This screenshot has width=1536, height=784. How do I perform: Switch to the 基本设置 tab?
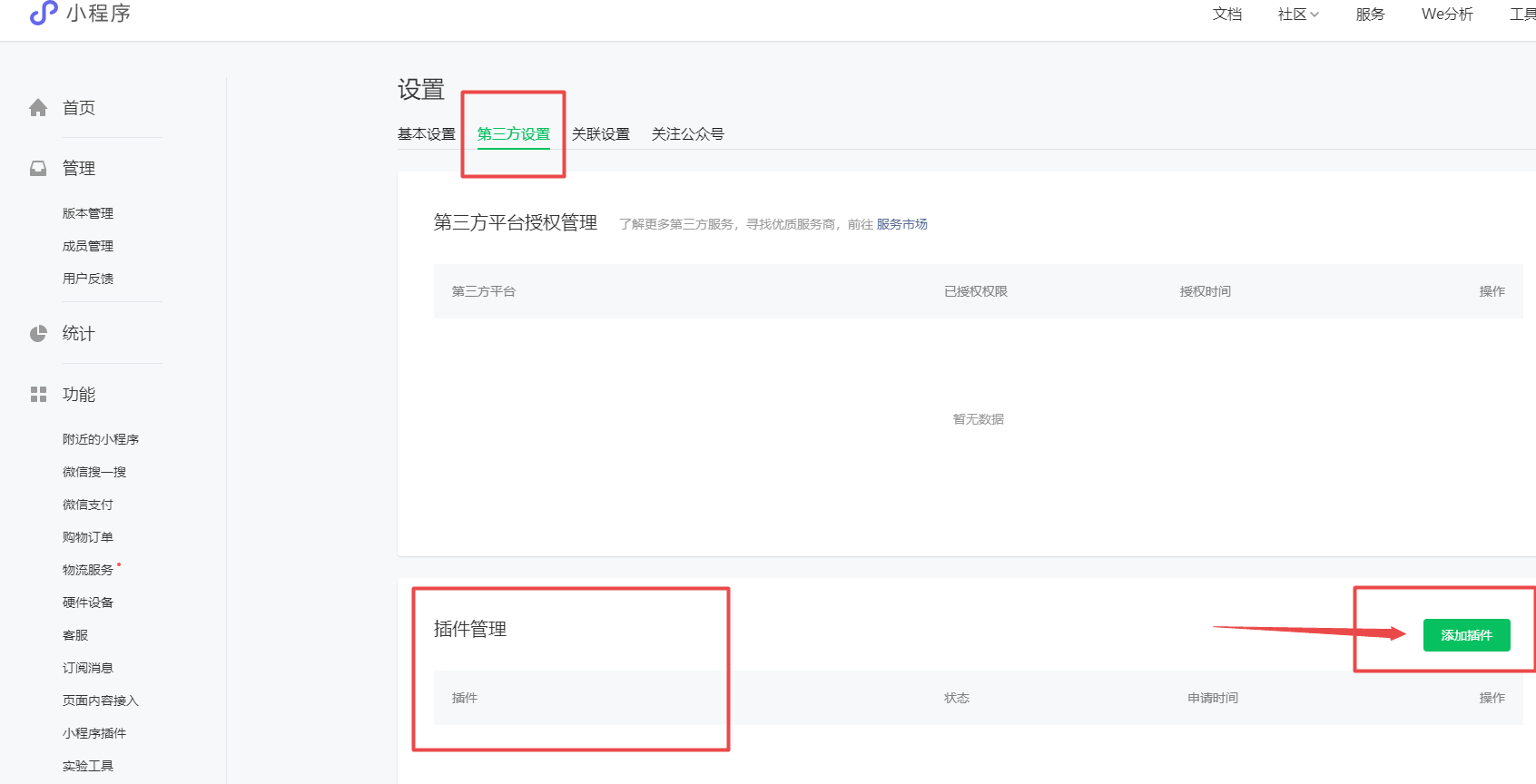pyautogui.click(x=427, y=134)
